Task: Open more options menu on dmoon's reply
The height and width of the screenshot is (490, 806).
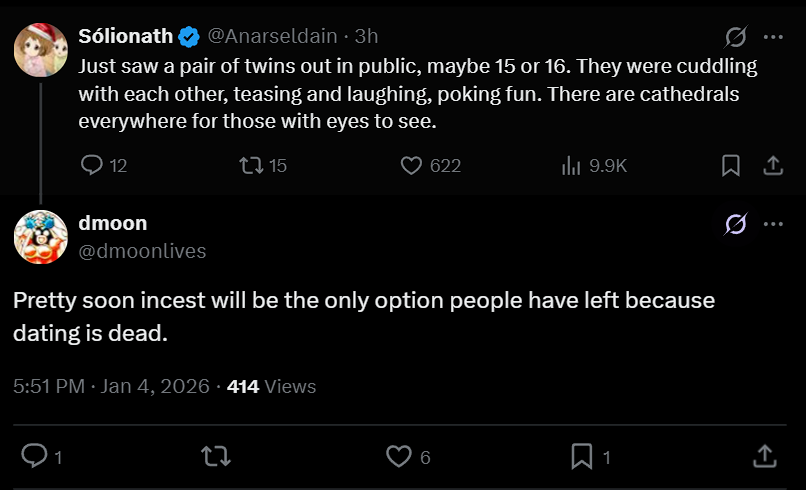Action: (773, 224)
